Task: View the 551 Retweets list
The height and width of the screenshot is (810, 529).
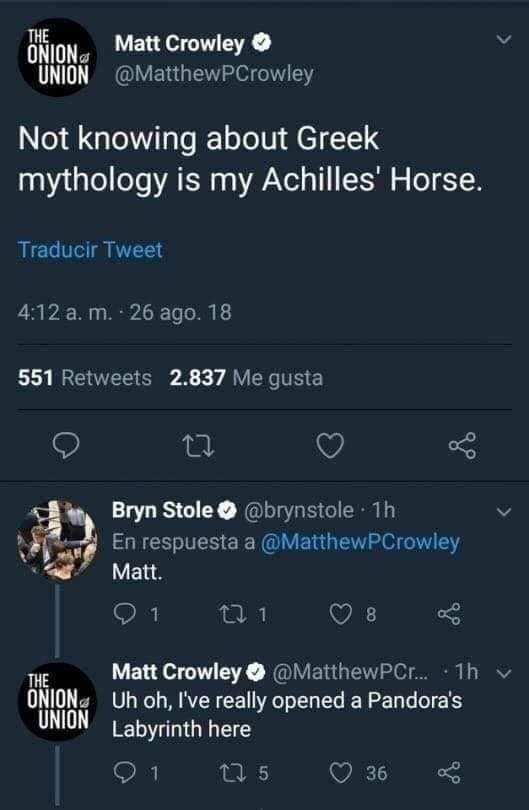Action: 85,378
